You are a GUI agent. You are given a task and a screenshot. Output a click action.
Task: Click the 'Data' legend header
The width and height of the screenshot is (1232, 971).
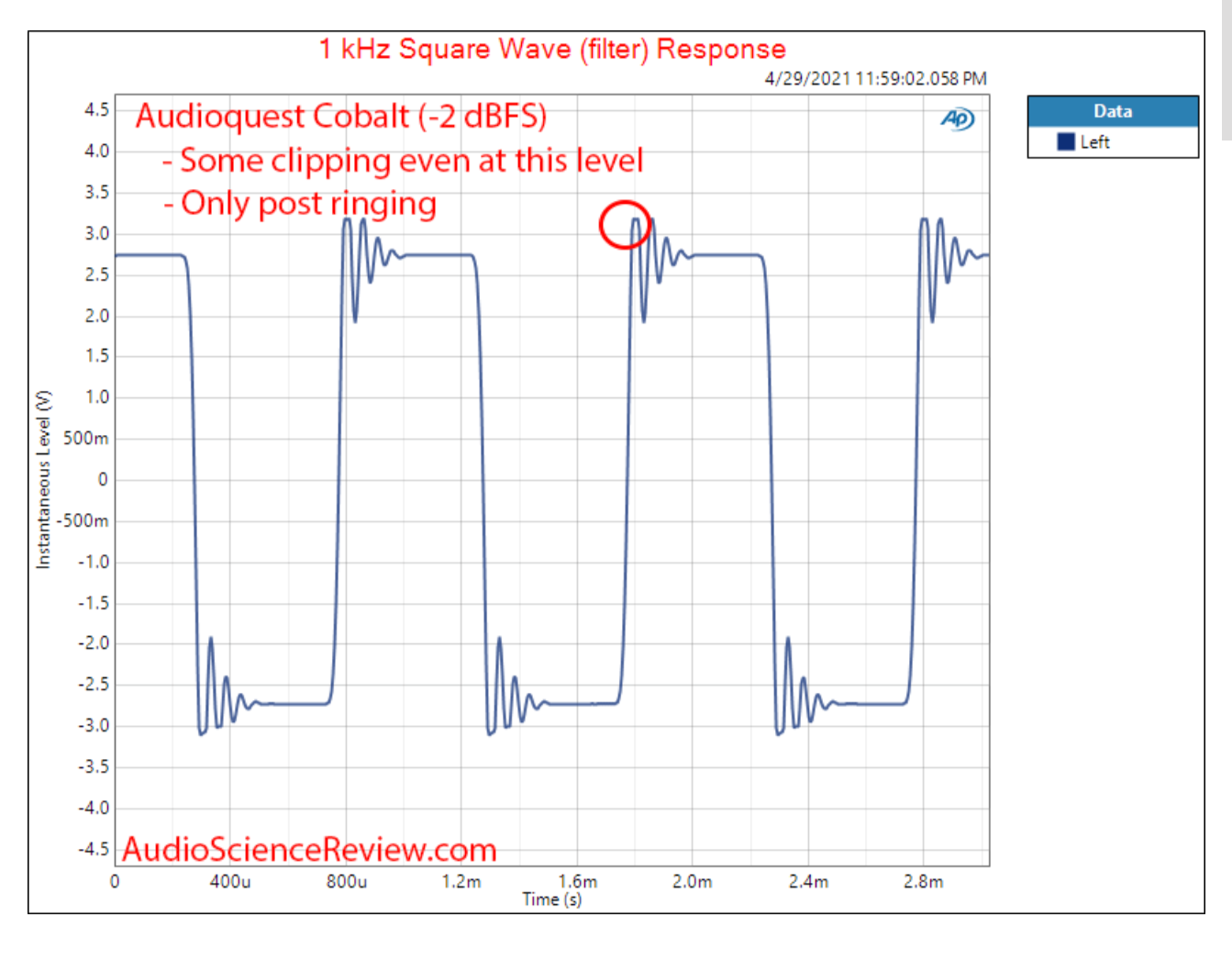click(x=1113, y=111)
